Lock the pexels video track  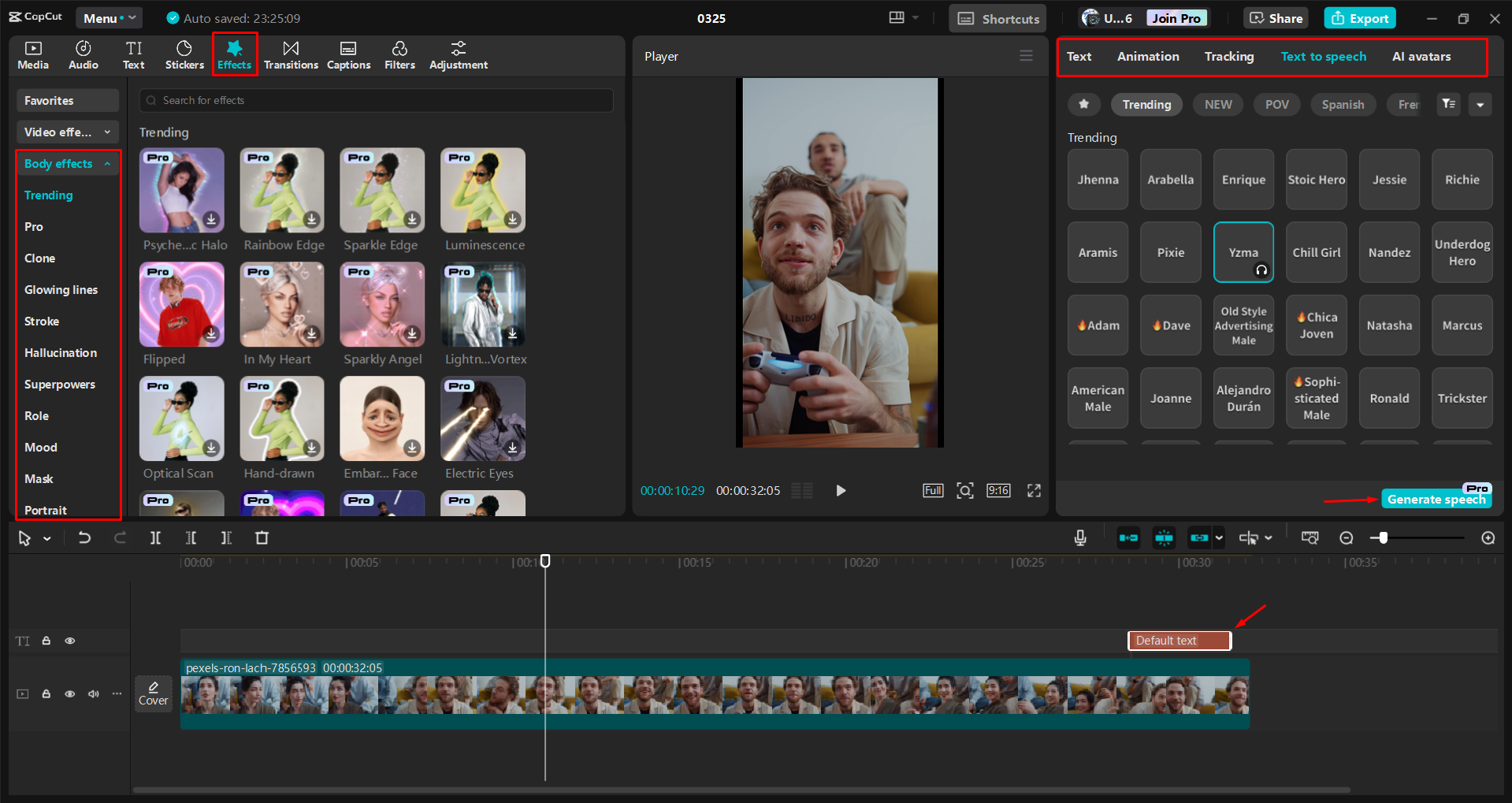tap(46, 693)
